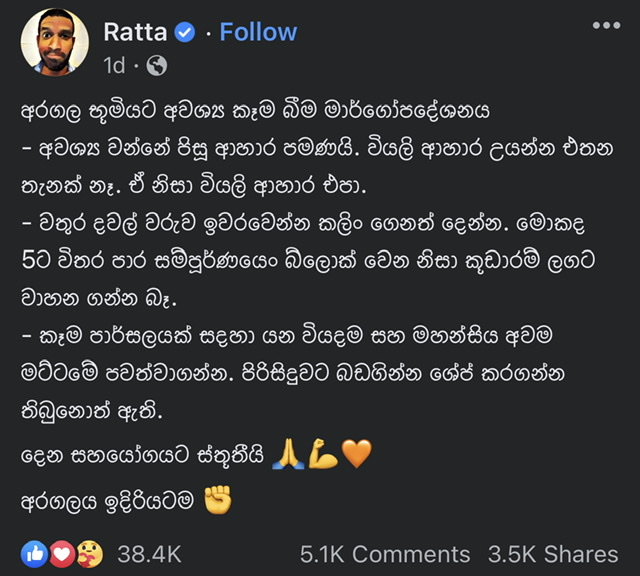
Task: Click the raised fist emoji
Action: click(x=218, y=499)
